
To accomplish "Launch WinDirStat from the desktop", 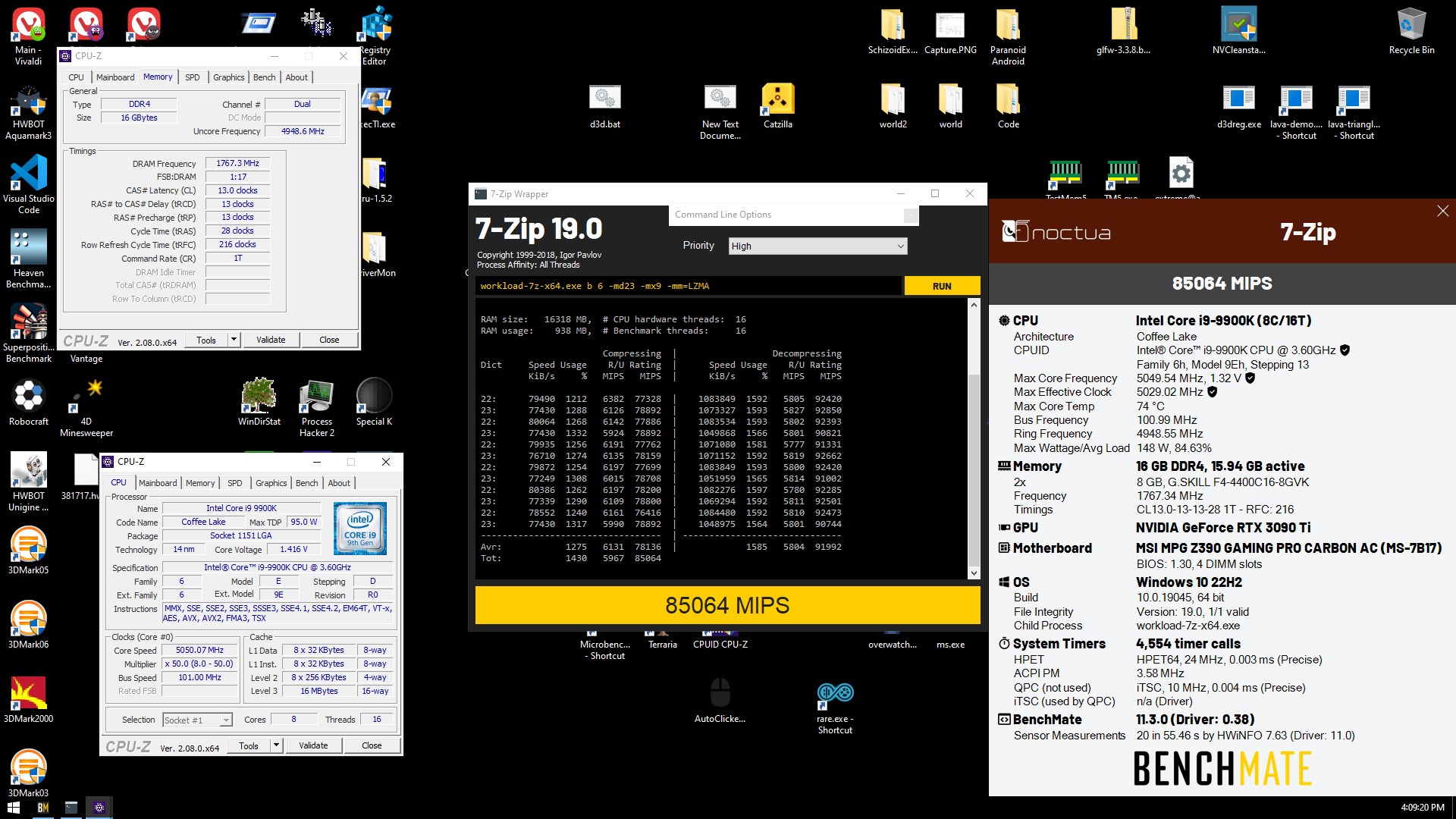I will pyautogui.click(x=259, y=403).
